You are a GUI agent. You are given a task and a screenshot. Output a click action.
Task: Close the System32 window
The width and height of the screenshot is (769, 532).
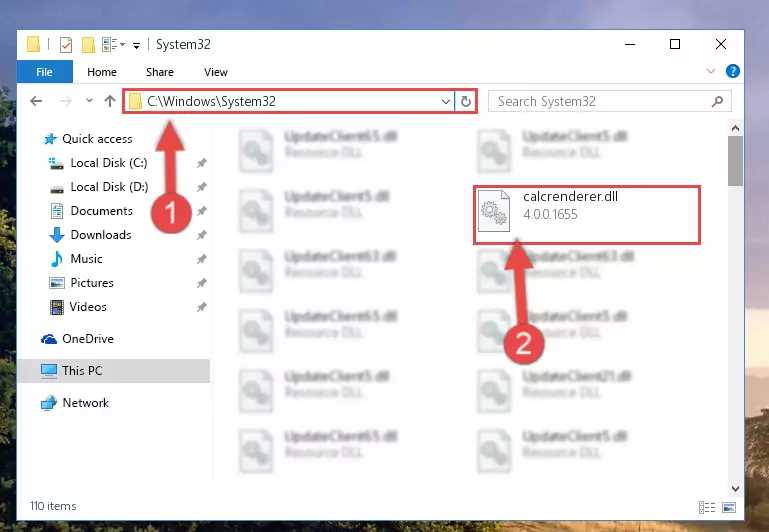click(x=720, y=45)
